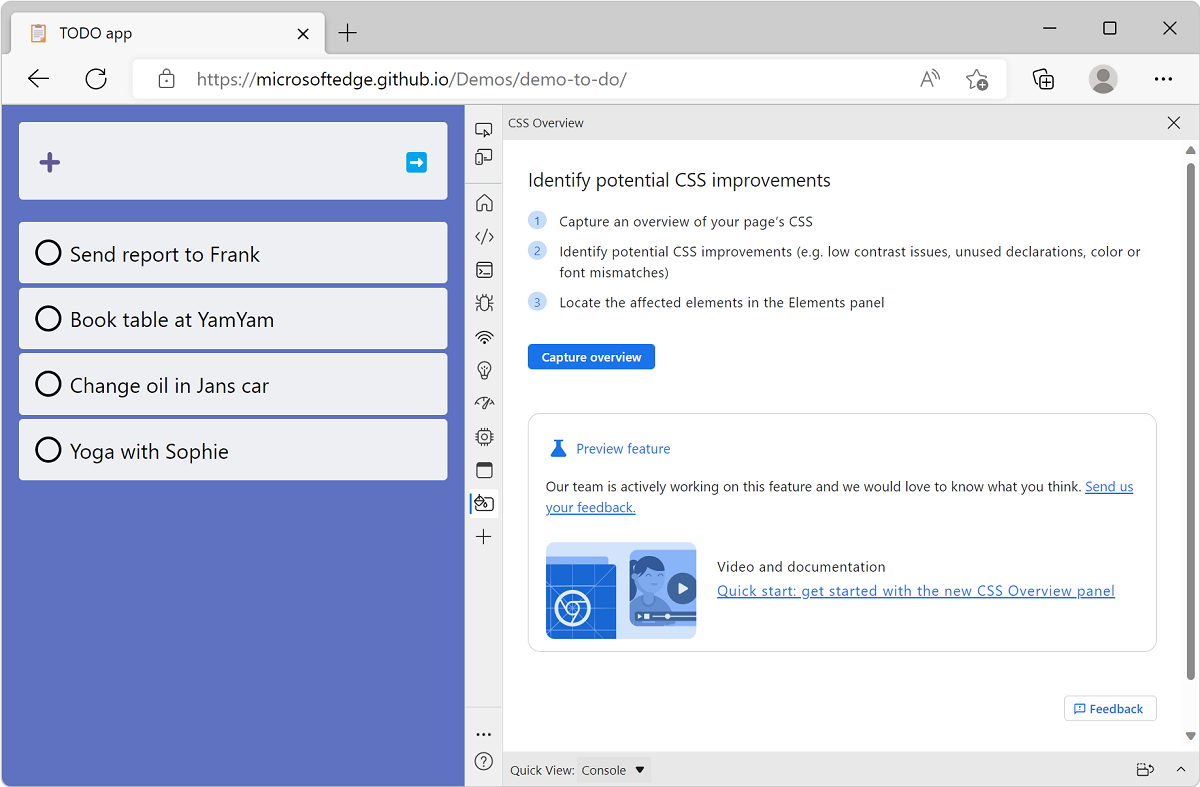Toggle device emulation mode
The width and height of the screenshot is (1200, 787).
pyautogui.click(x=484, y=157)
